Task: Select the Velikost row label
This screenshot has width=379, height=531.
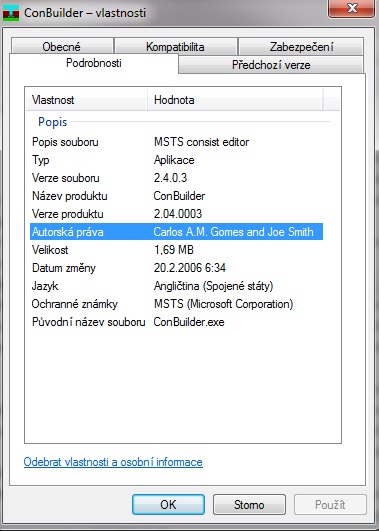Action: point(50,250)
